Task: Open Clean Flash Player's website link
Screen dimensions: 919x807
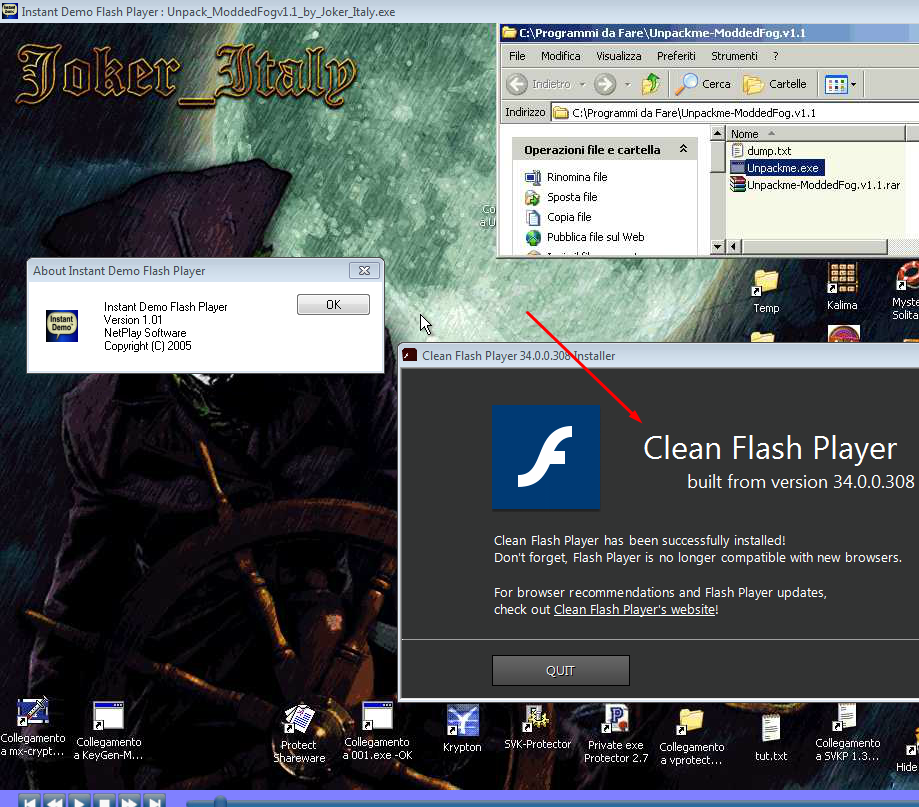Action: click(634, 609)
